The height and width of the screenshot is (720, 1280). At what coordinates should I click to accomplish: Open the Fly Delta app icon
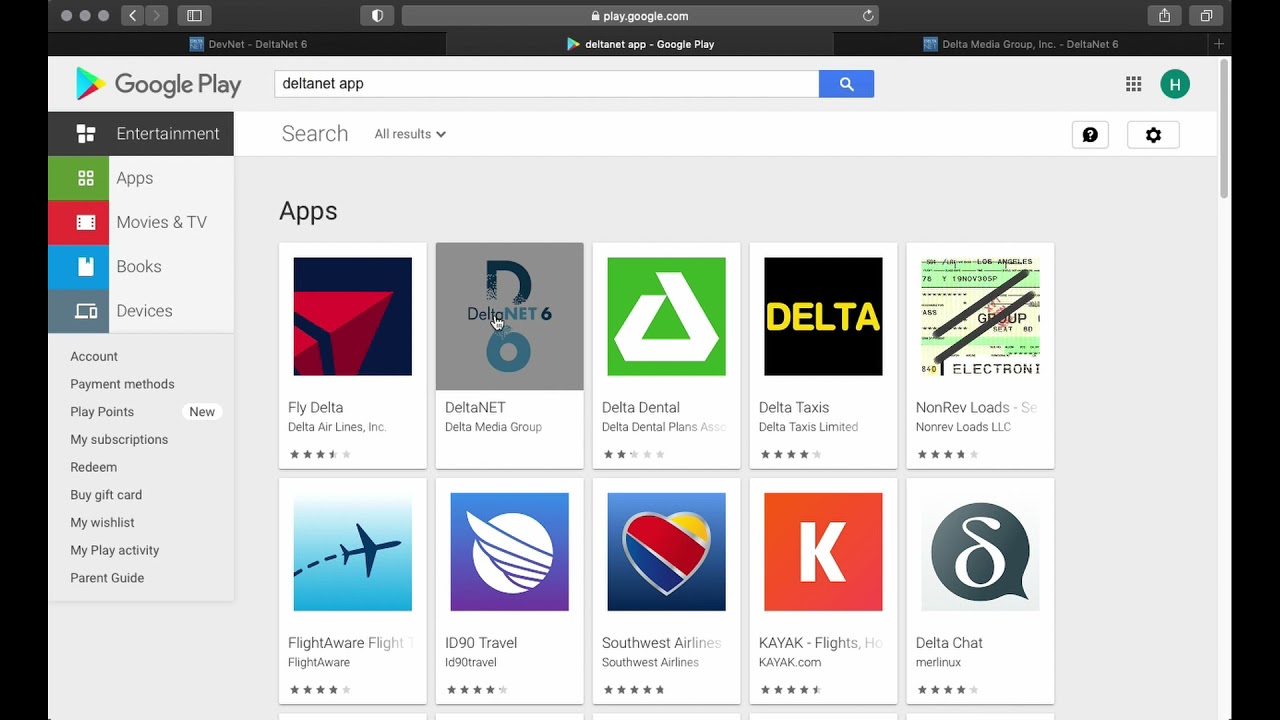tap(352, 316)
